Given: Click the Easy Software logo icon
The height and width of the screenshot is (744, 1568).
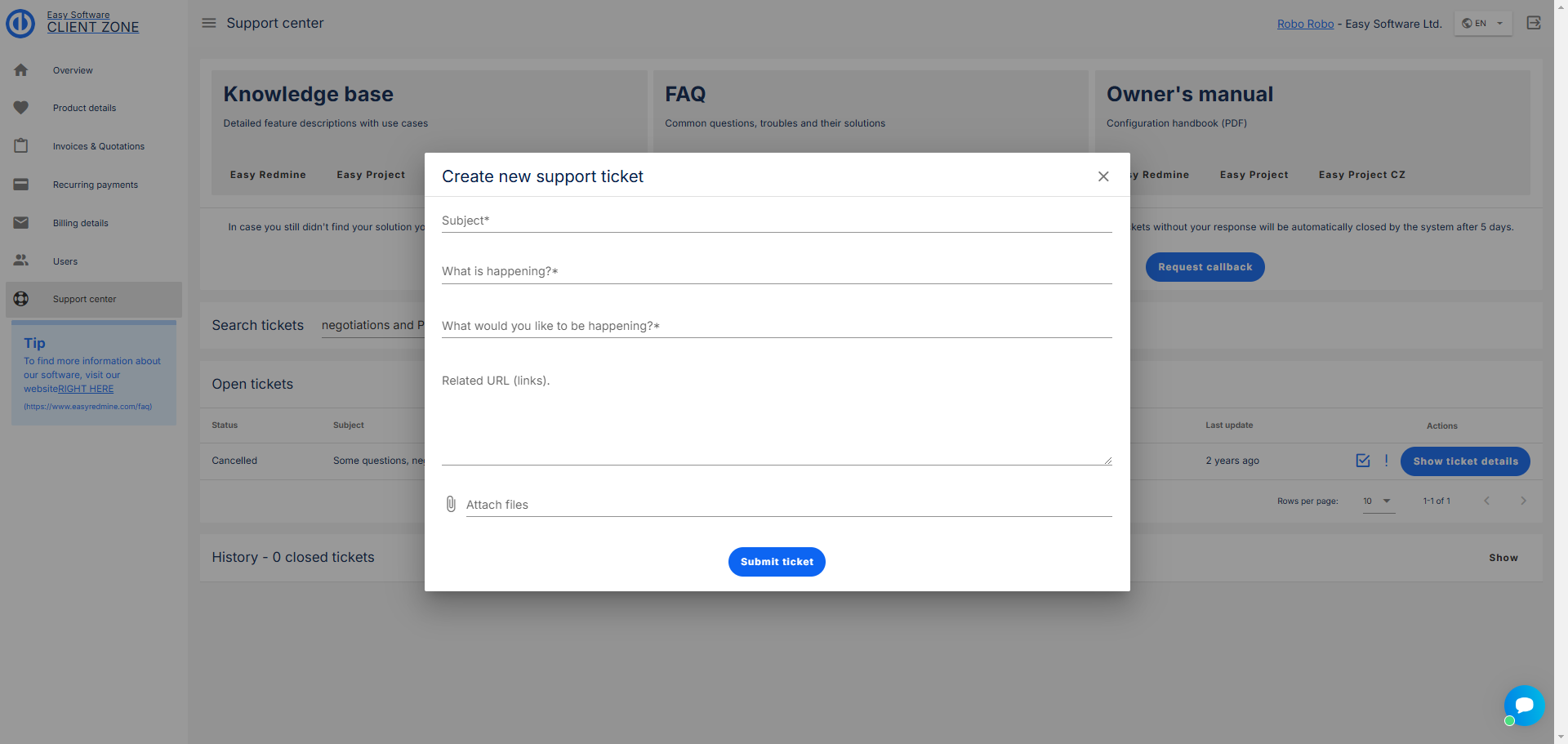Looking at the screenshot, I should [20, 23].
